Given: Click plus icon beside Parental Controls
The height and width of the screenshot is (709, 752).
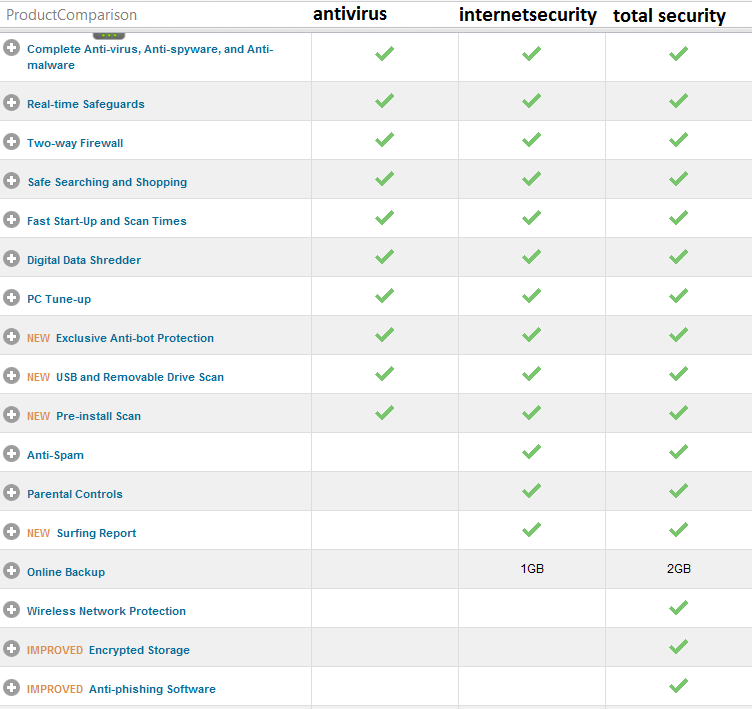Looking at the screenshot, I should click(x=12, y=493).
